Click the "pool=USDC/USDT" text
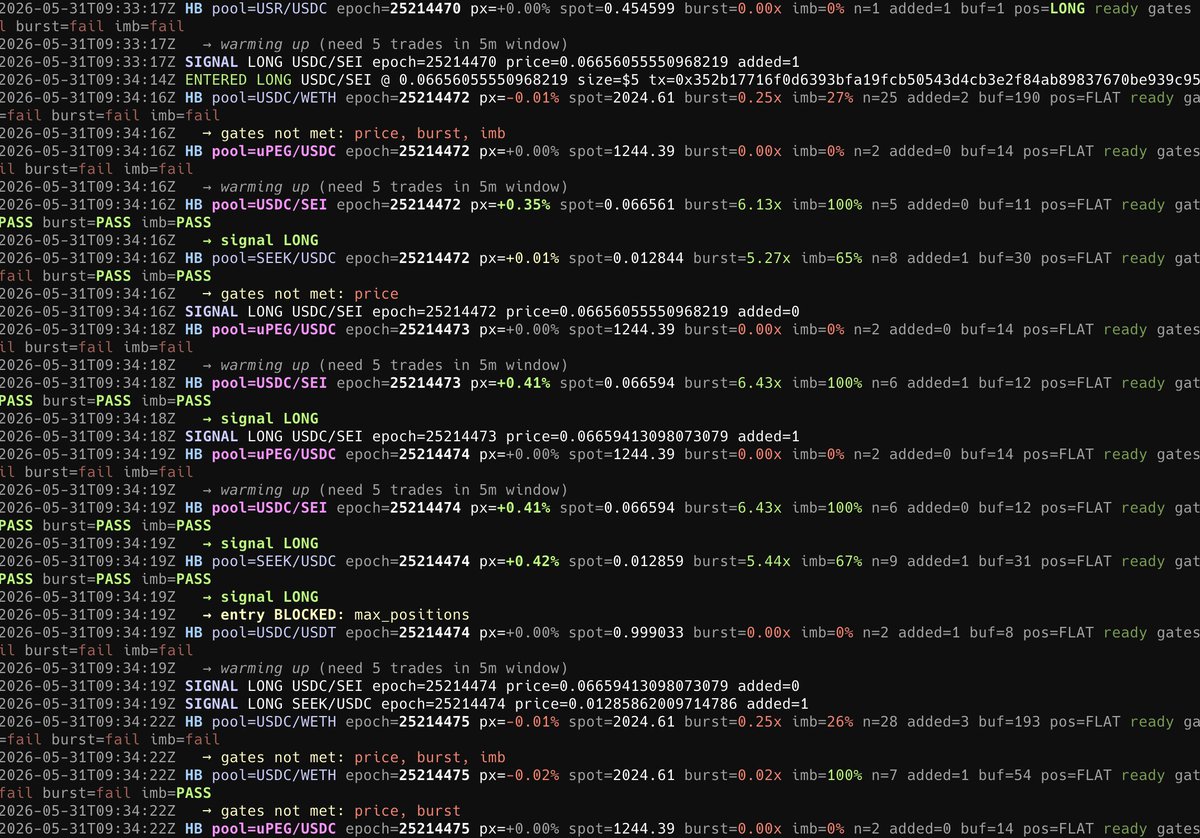The height and width of the screenshot is (838, 1200). click(x=272, y=632)
